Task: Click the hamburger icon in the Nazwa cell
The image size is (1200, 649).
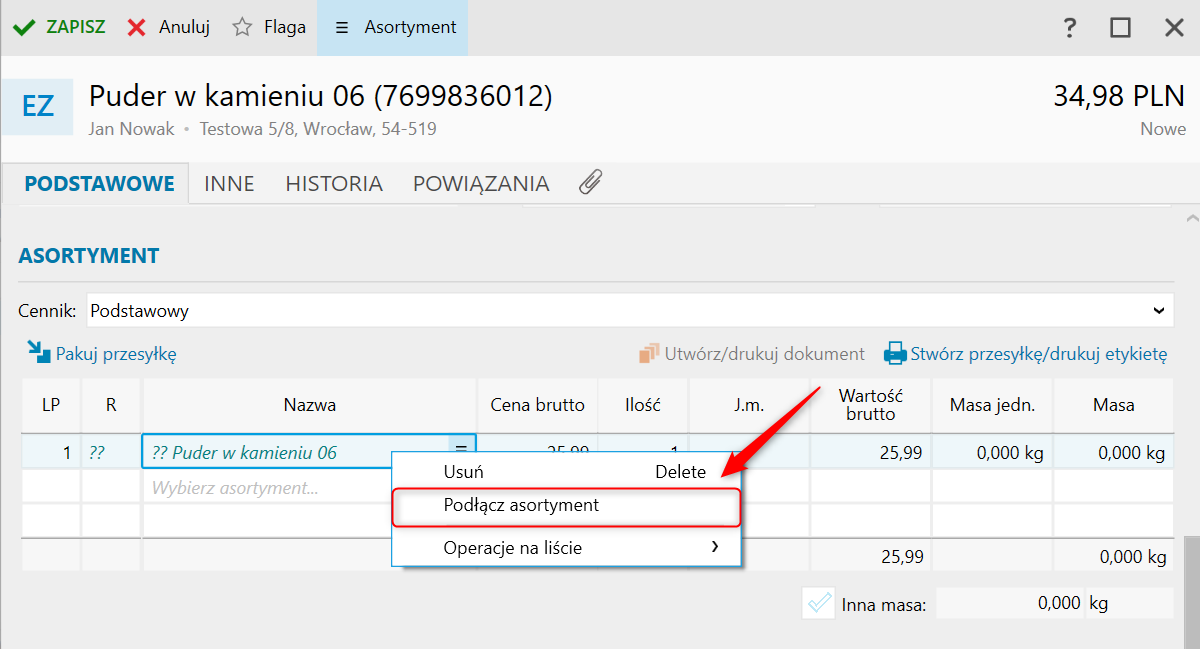Action: pyautogui.click(x=461, y=452)
